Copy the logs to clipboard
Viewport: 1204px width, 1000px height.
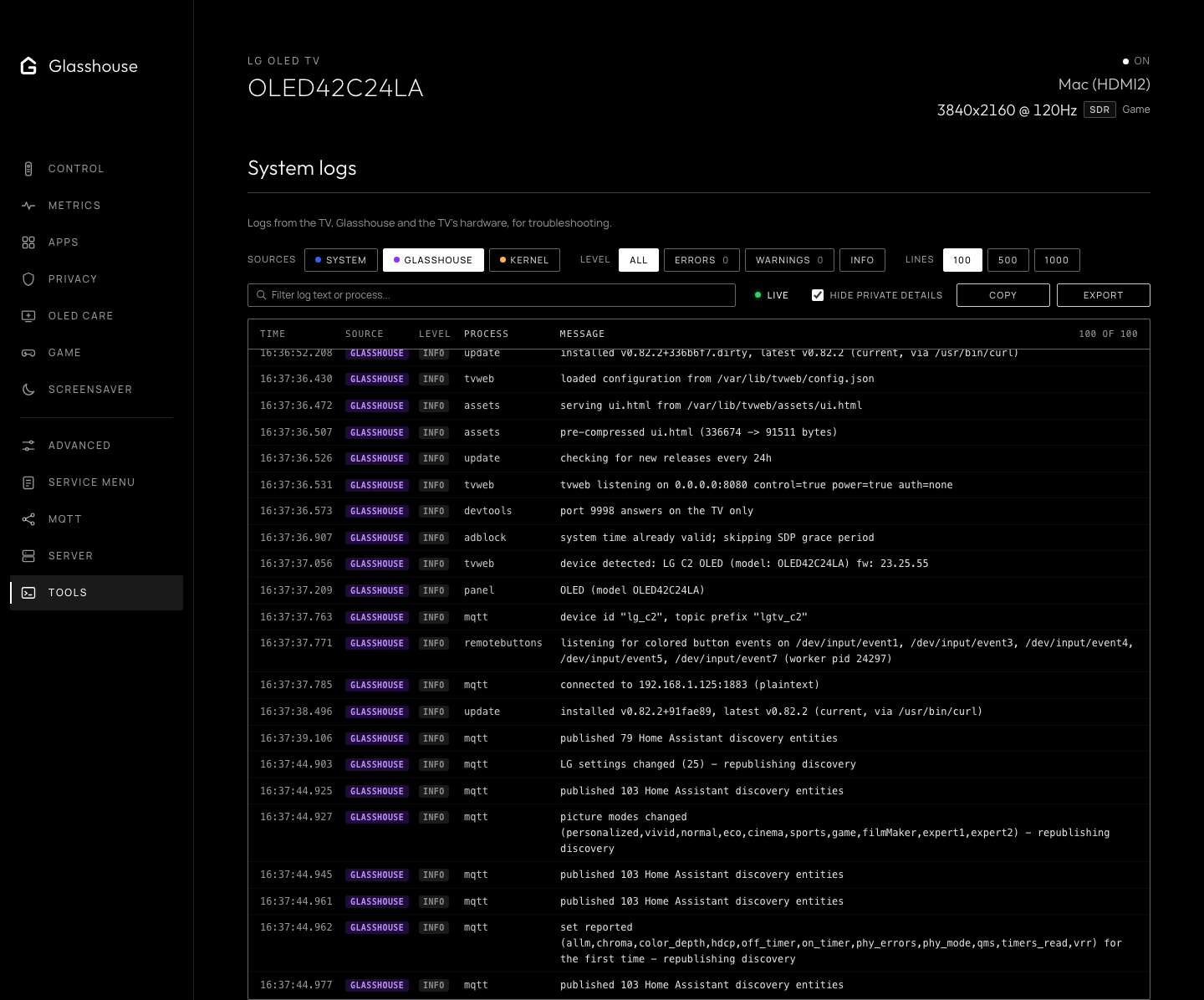click(x=1003, y=295)
